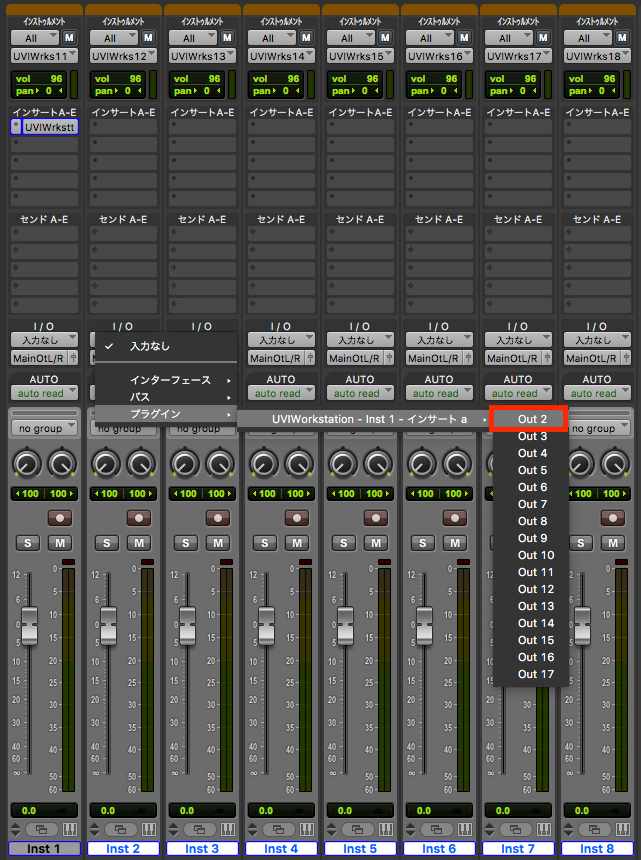641x860 pixels.
Task: Click インサートA-E header on first track
Action: (x=44, y=112)
